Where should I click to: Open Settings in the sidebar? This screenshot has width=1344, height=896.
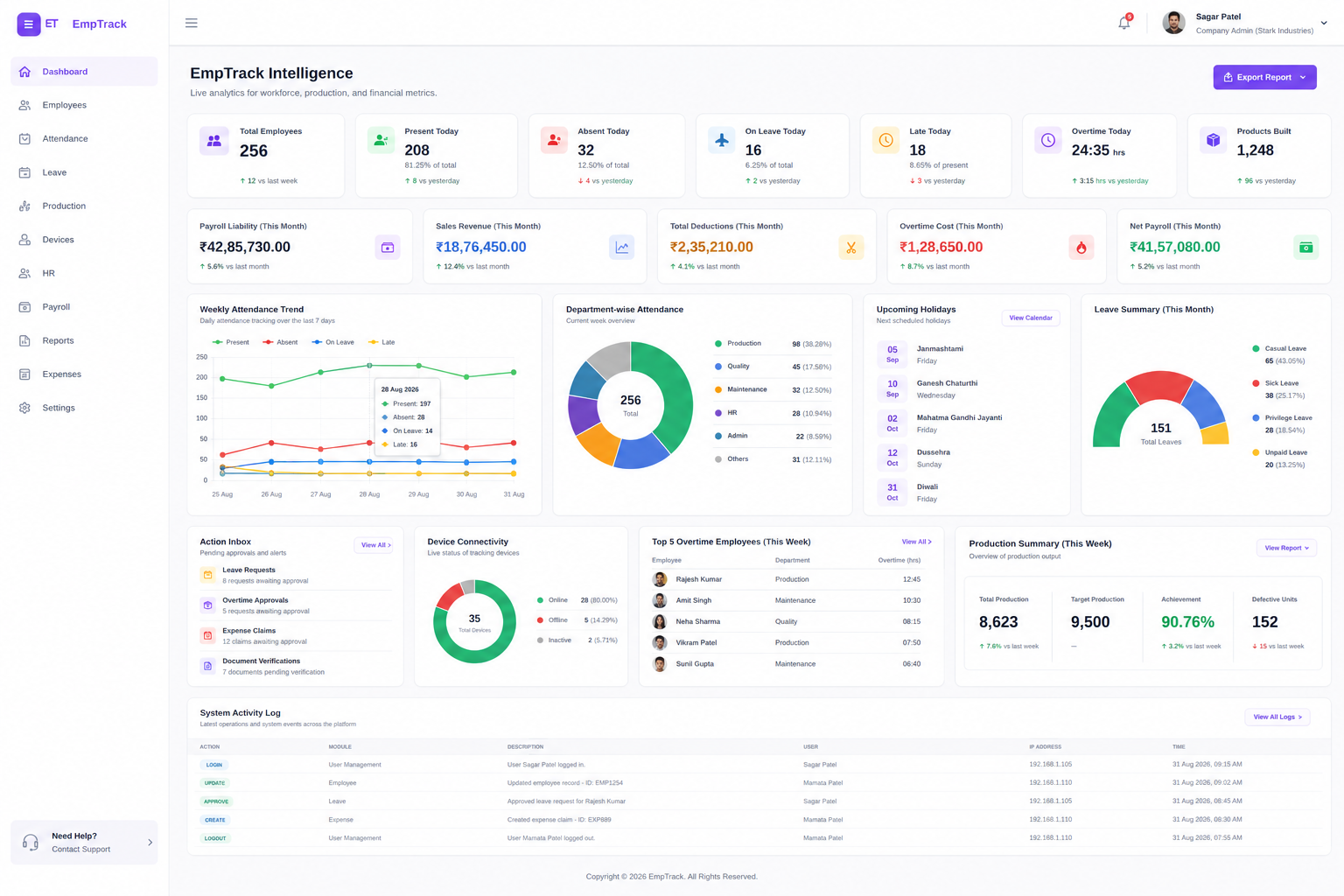84,408
